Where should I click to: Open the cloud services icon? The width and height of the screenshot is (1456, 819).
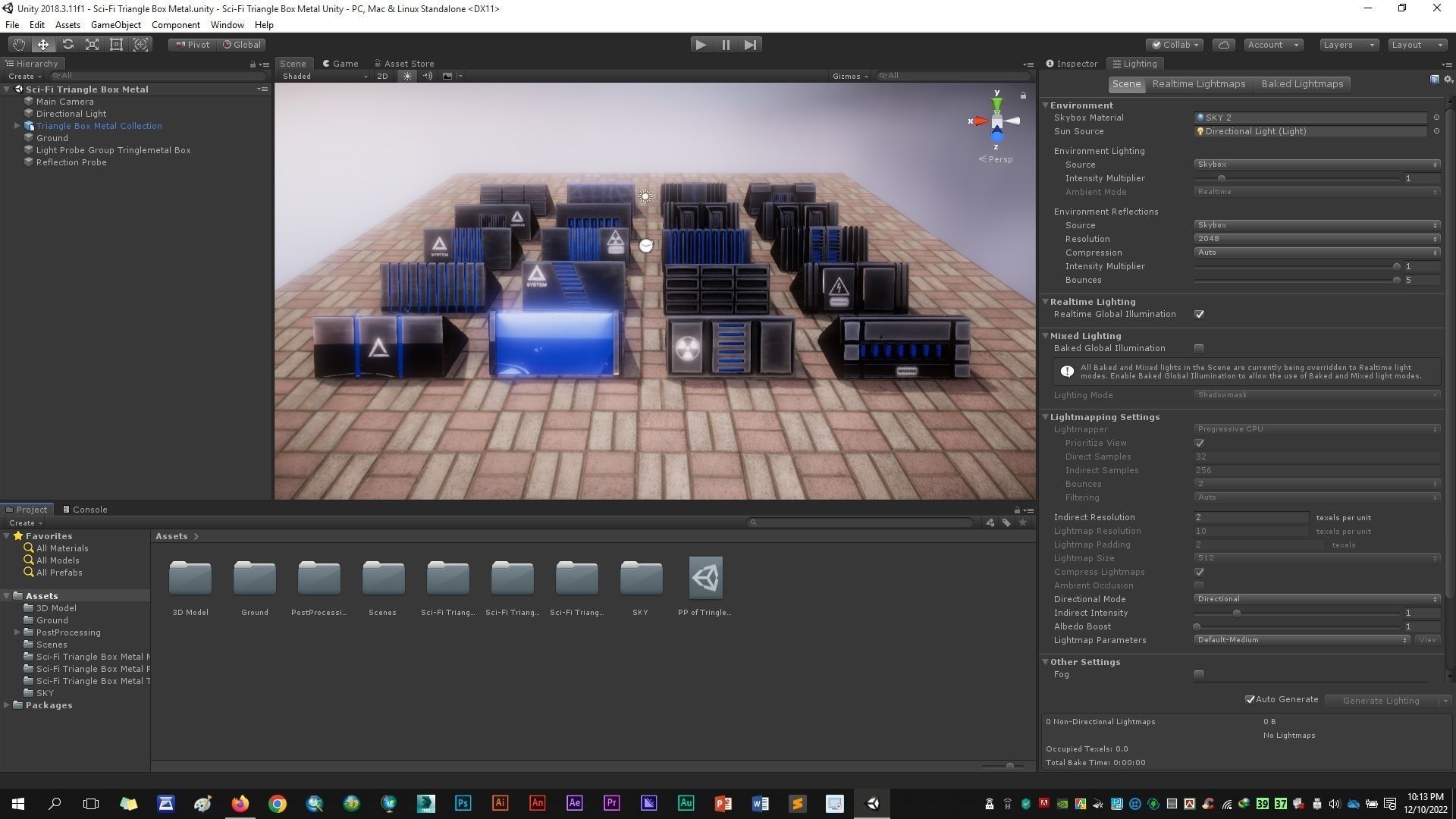pyautogui.click(x=1223, y=45)
